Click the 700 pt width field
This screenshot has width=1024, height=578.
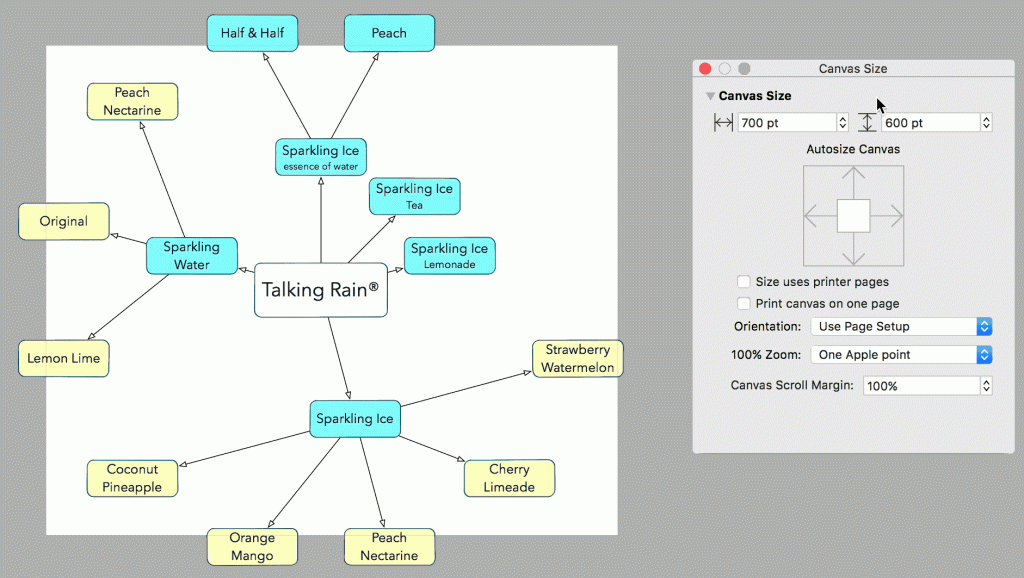coord(786,123)
